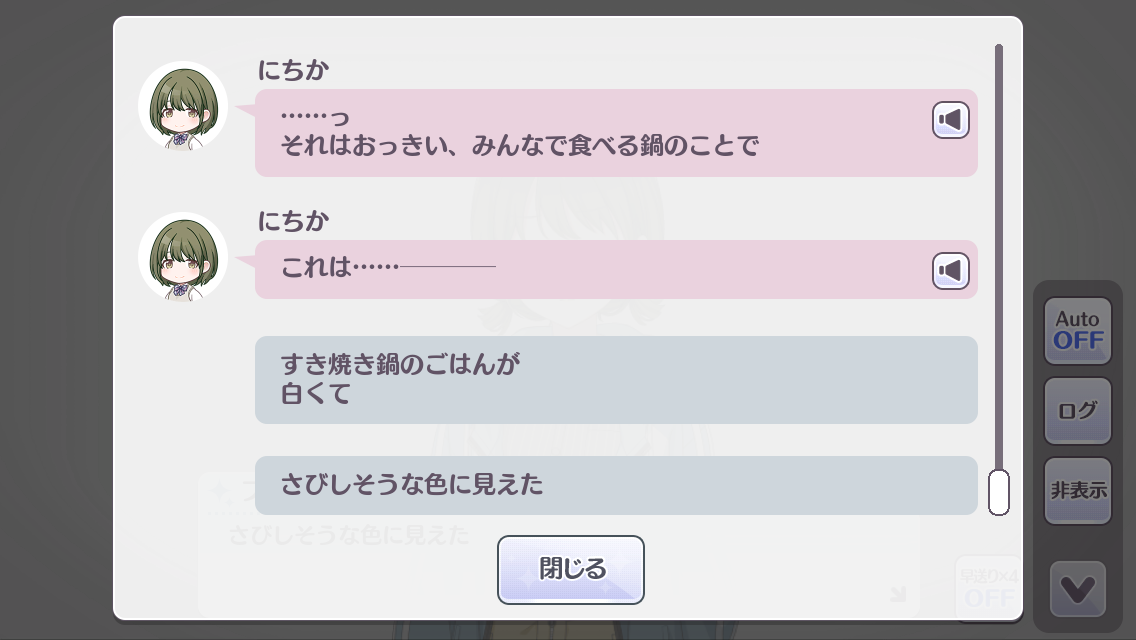This screenshot has width=1136, height=640.
Task: Toggle the 早送り×4 fast-forward switch
Action: point(988,586)
